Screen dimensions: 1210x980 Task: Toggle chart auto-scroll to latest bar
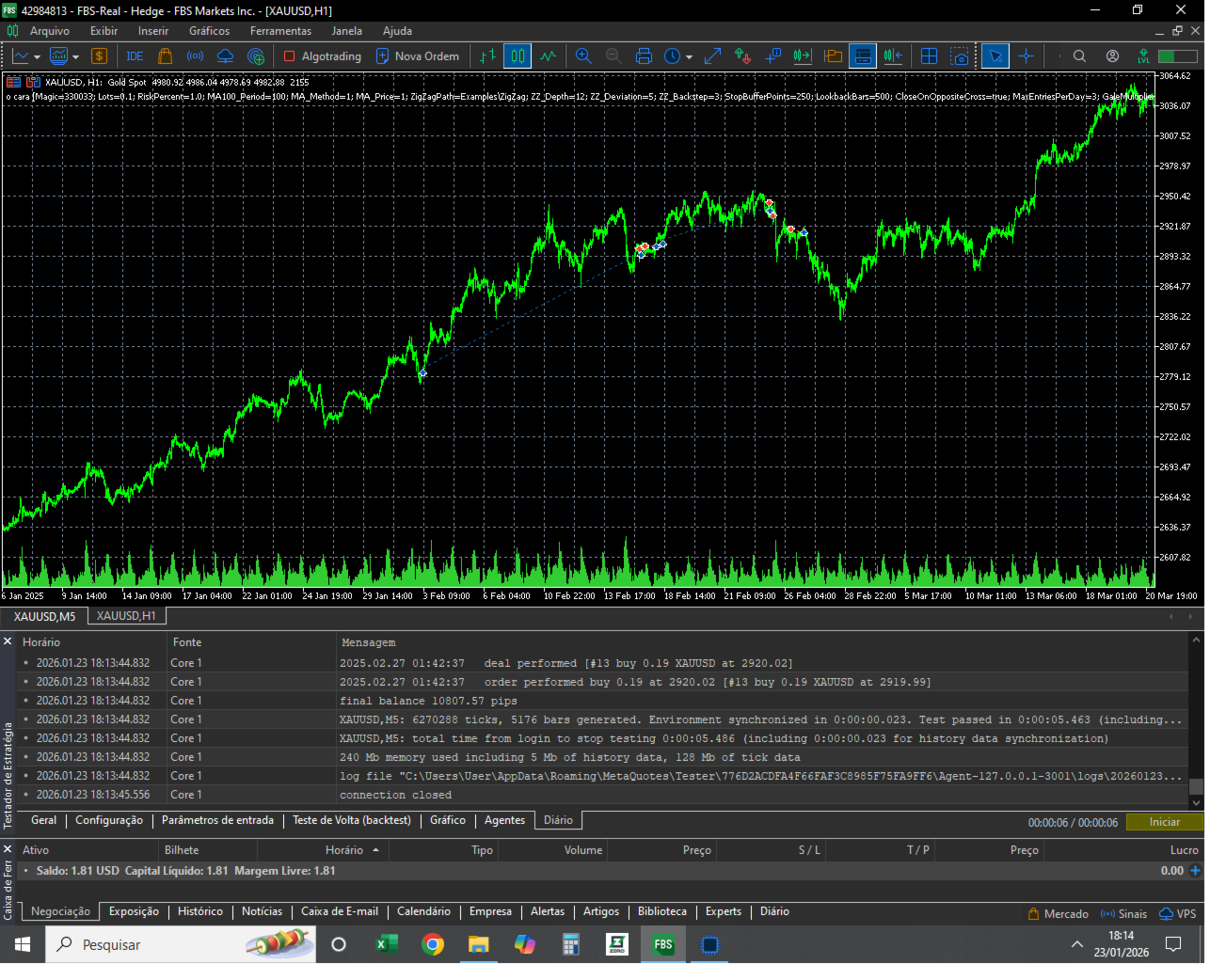pos(803,56)
